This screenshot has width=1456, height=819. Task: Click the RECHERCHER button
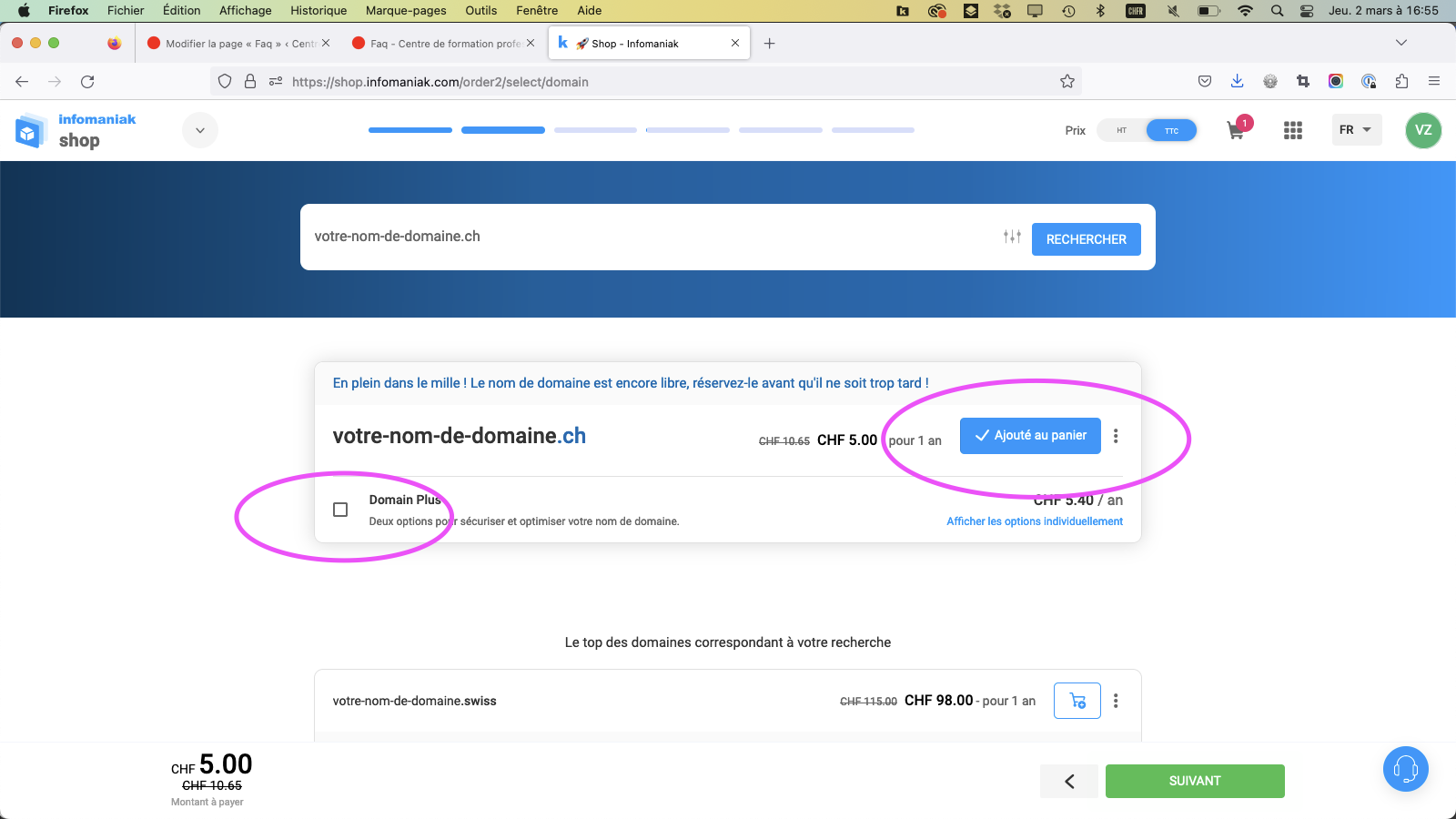point(1087,239)
